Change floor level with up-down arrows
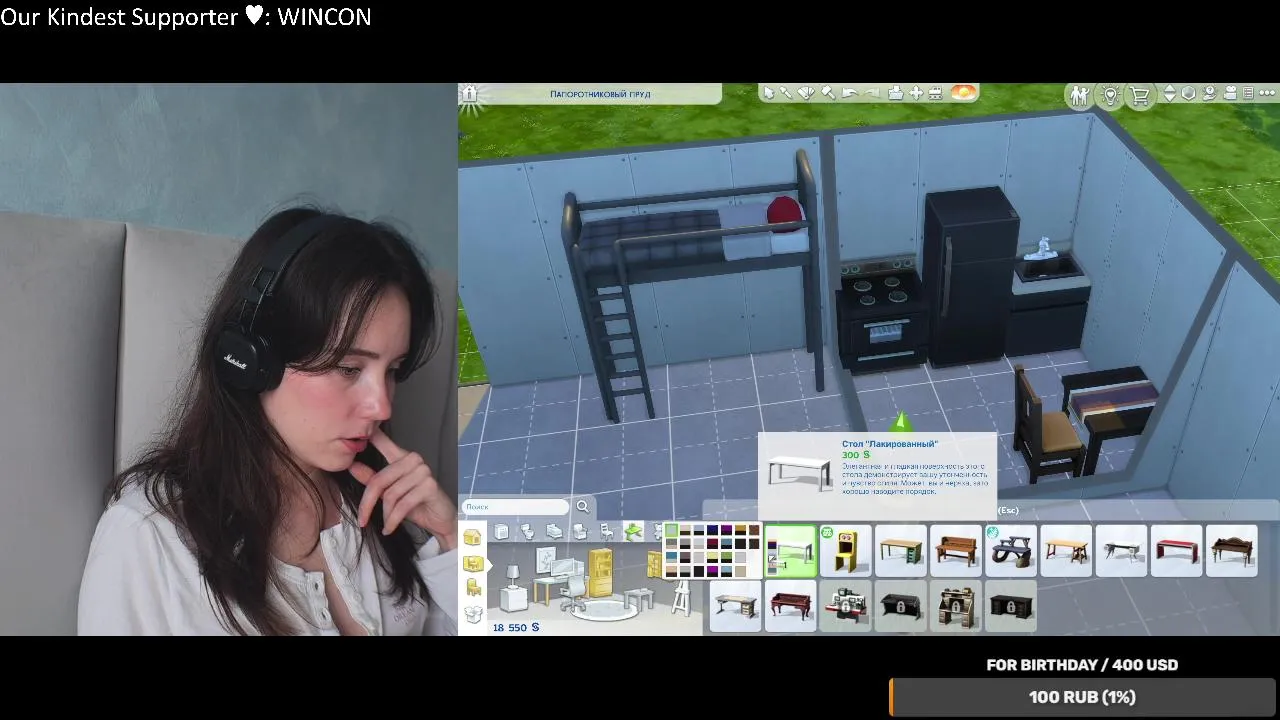Viewport: 1280px width, 720px height. coord(1169,94)
